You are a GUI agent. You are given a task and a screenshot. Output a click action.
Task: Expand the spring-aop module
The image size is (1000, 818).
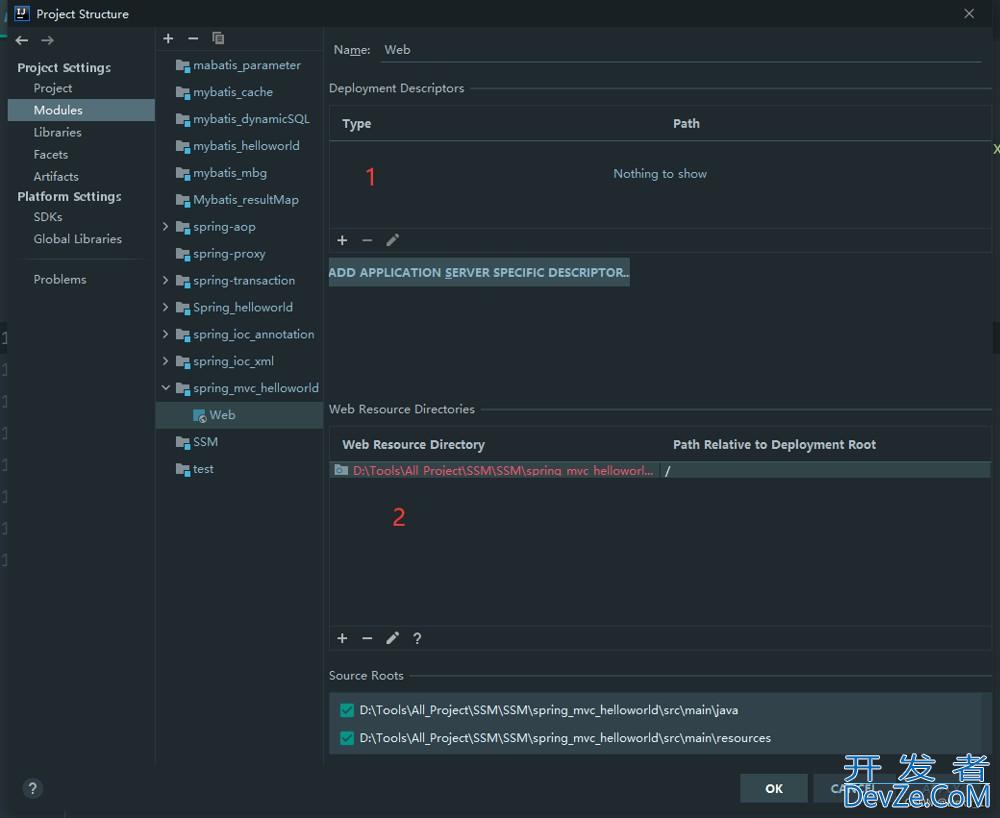166,227
